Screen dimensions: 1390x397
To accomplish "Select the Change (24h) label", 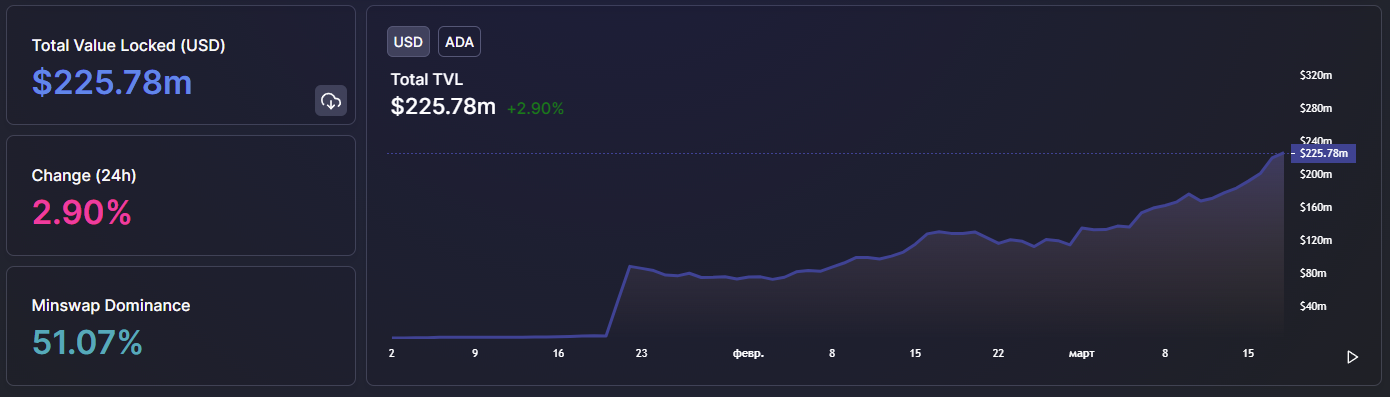I will 84,175.
